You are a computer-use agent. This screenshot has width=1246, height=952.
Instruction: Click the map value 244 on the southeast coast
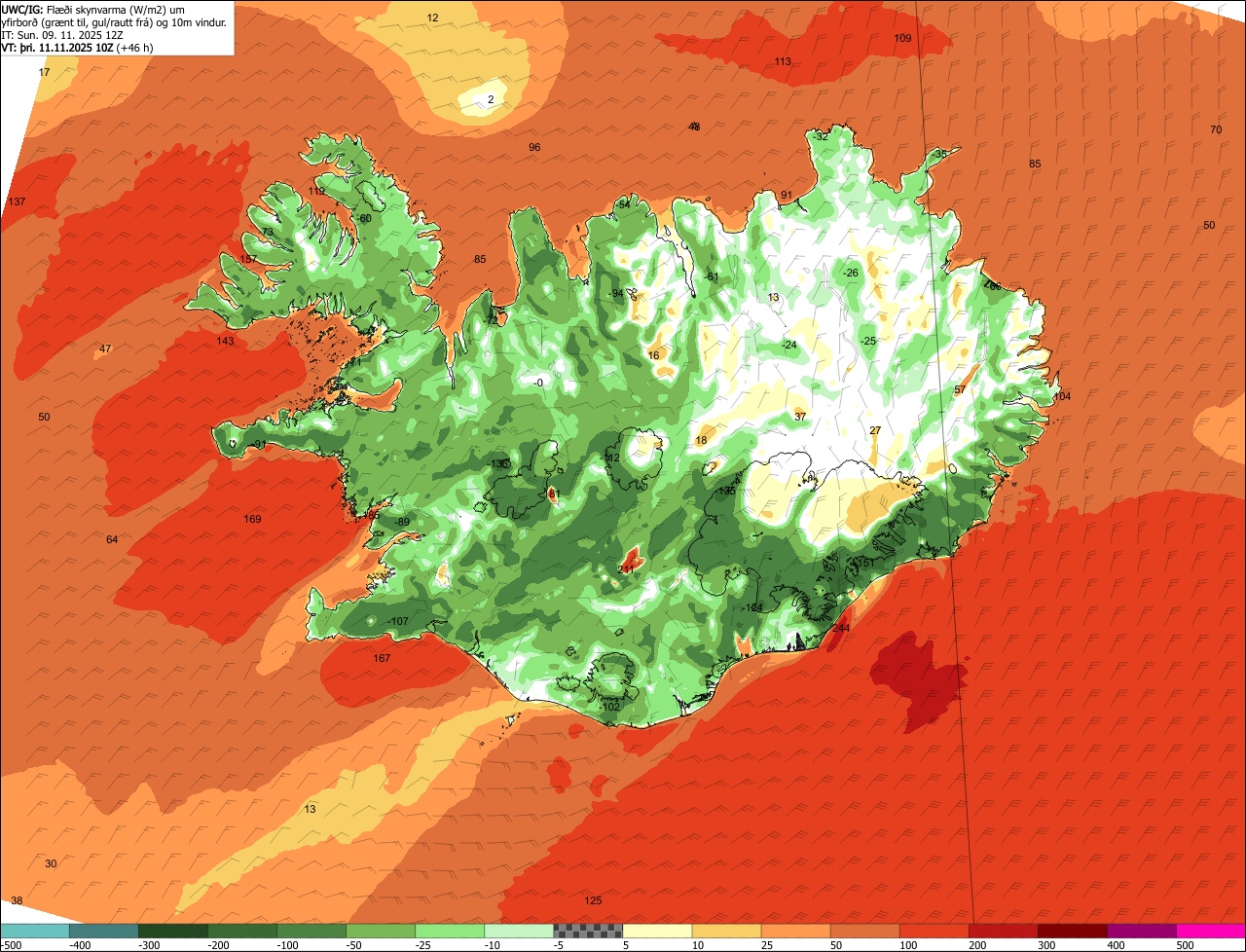tap(842, 629)
